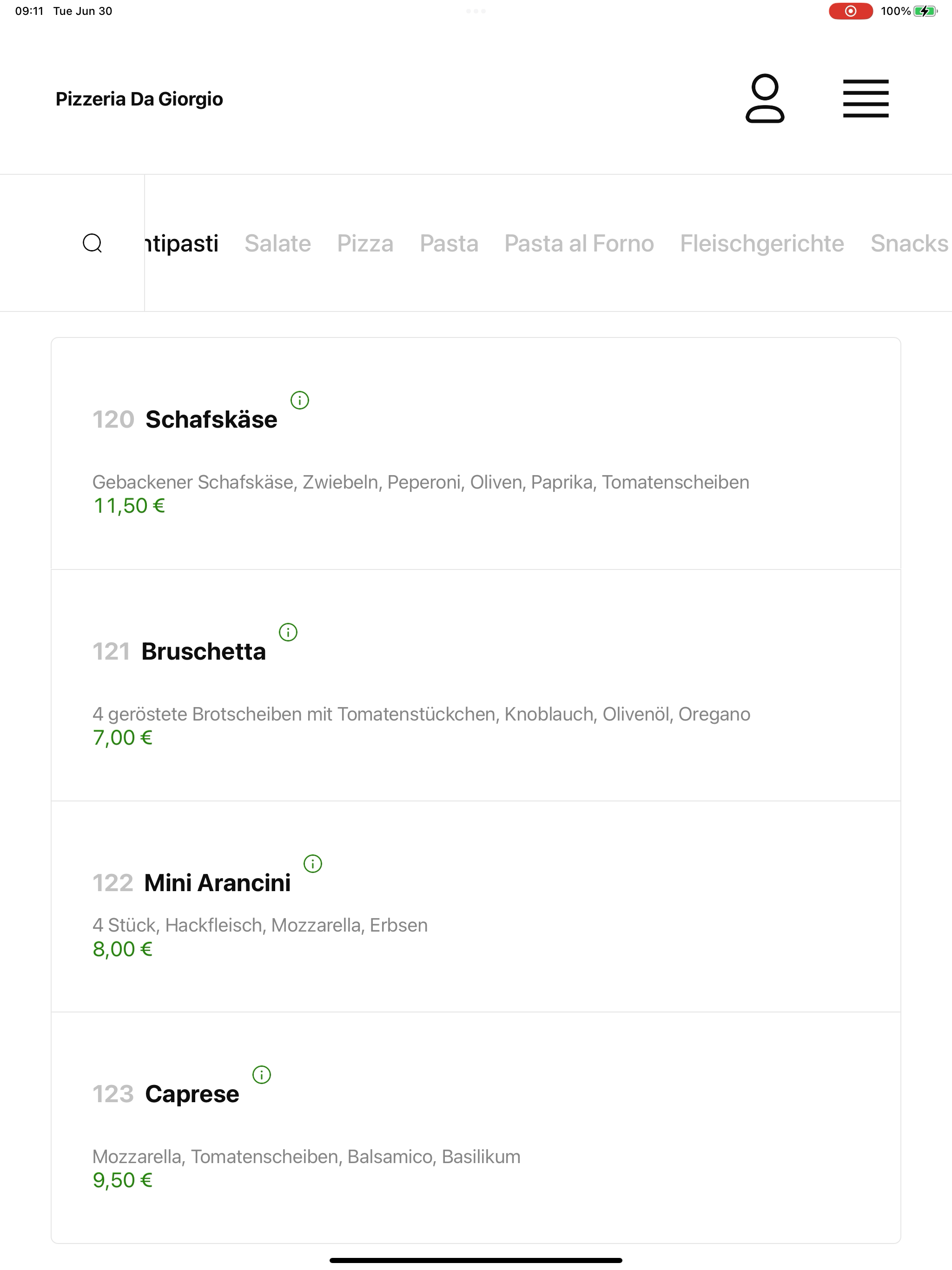Switch to the Salate category

coord(278,244)
